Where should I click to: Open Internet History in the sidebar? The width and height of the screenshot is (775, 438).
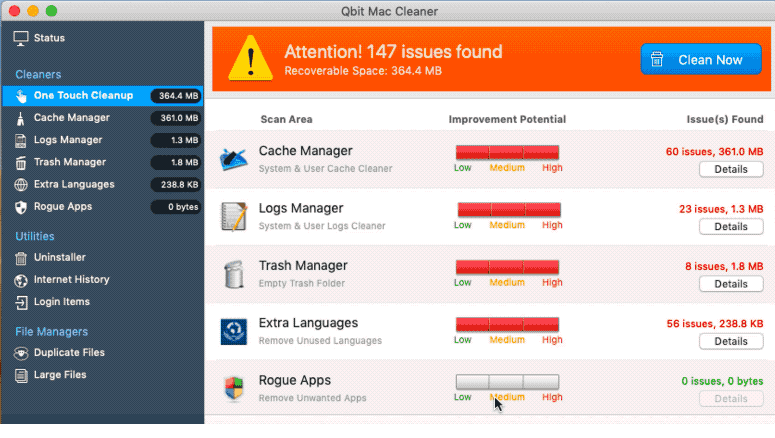click(71, 279)
